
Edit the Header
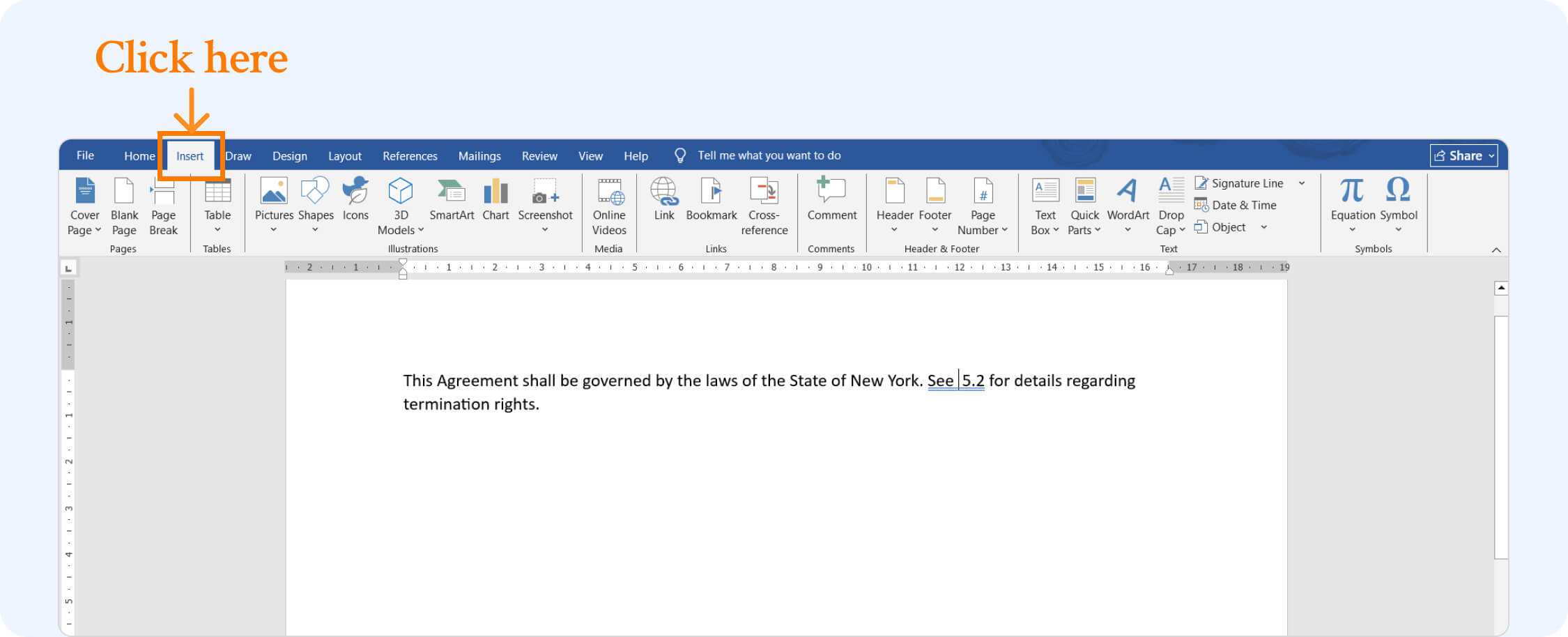895,206
